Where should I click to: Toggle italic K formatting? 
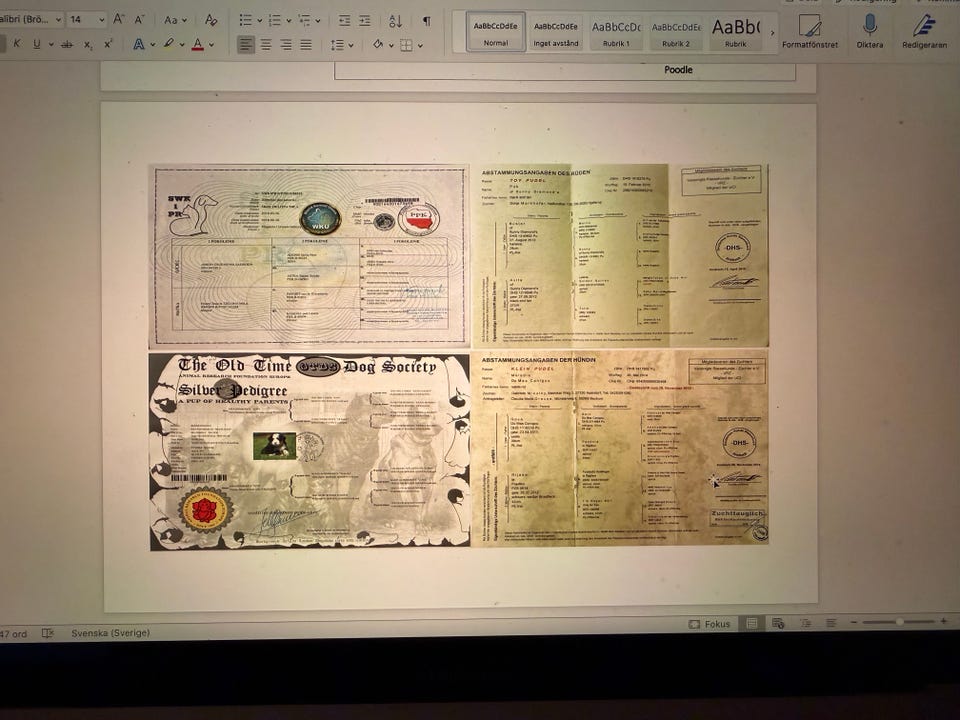tap(17, 44)
